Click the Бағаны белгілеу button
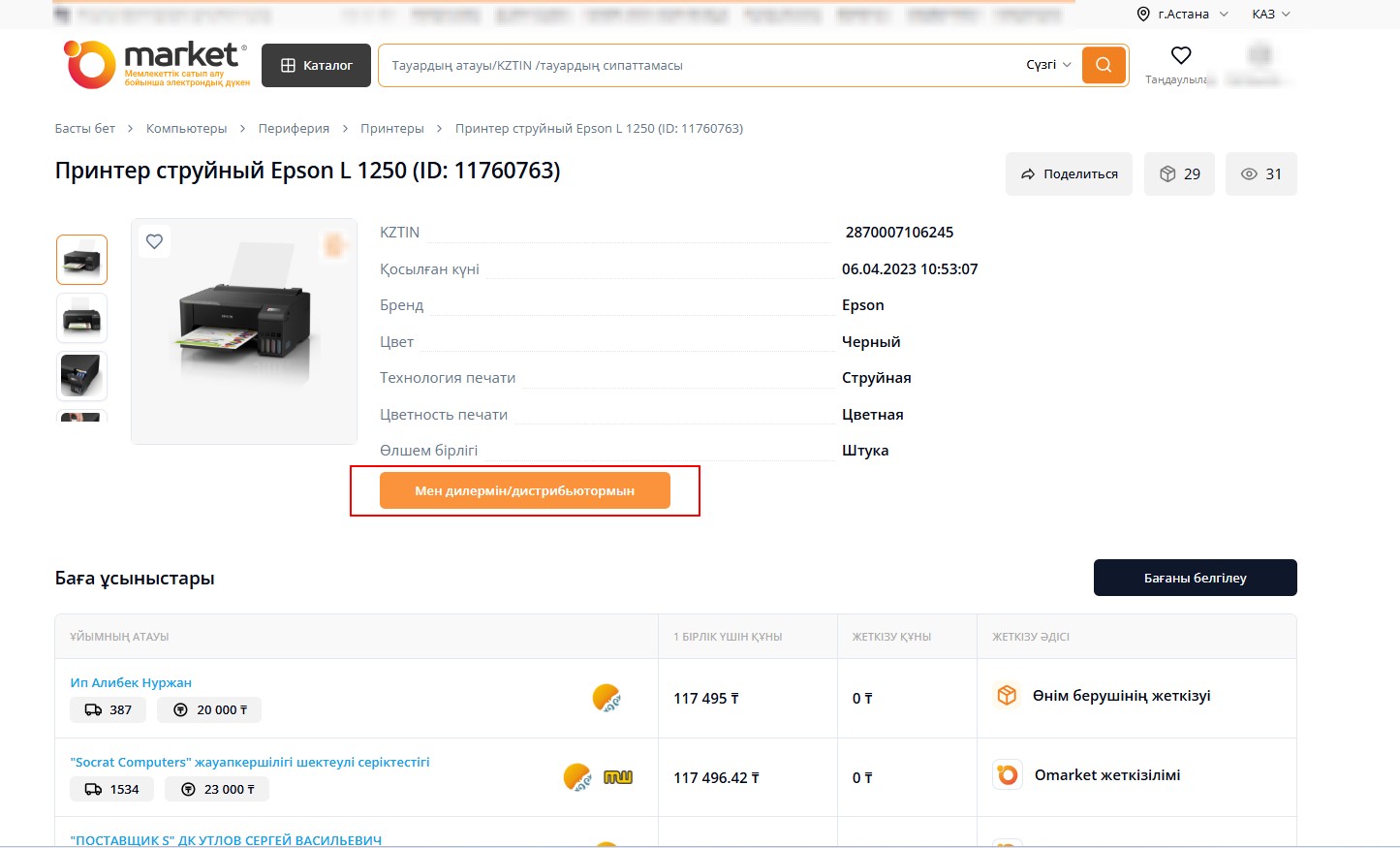This screenshot has width=1400, height=848. tap(1196, 578)
